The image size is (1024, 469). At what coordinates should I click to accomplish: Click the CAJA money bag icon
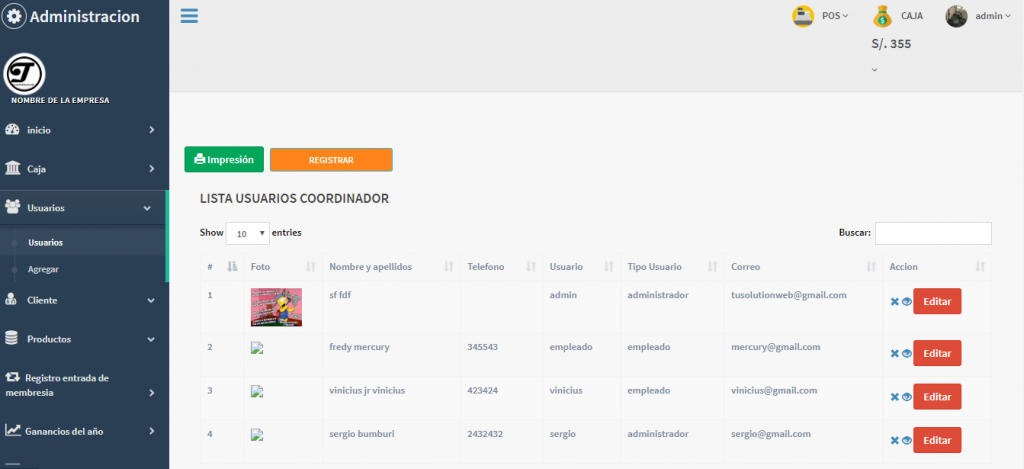point(881,16)
